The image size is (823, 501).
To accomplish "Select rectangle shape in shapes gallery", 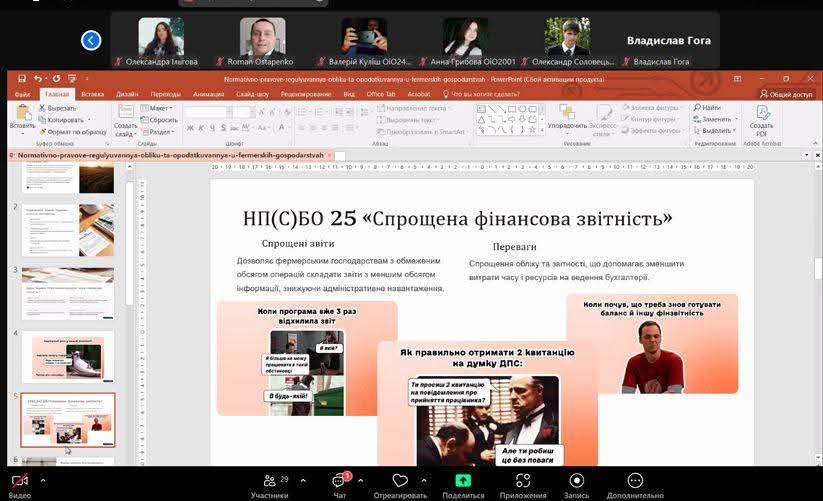I will 512,109.
